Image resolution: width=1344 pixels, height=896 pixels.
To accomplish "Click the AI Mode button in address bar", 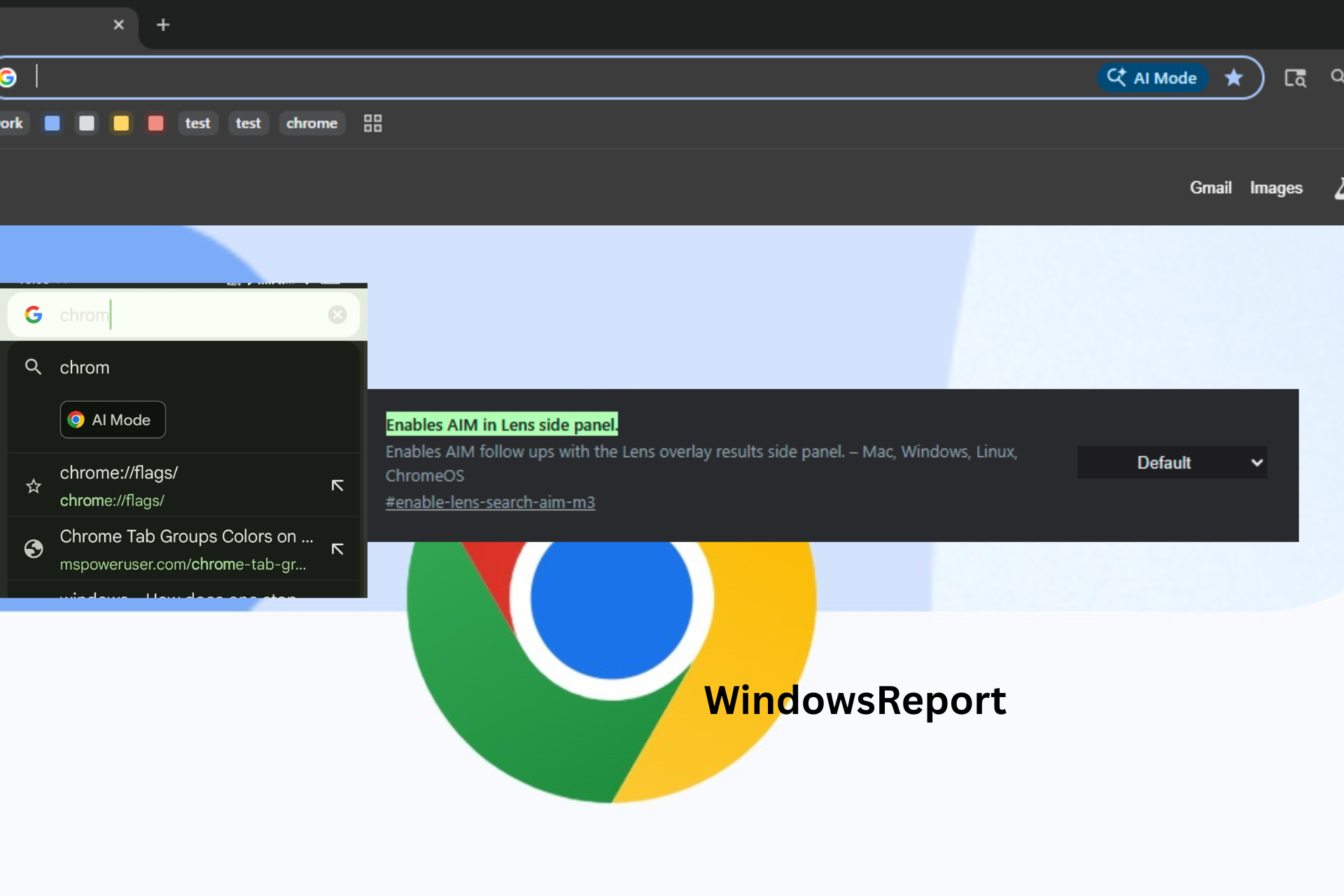I will [x=1152, y=78].
